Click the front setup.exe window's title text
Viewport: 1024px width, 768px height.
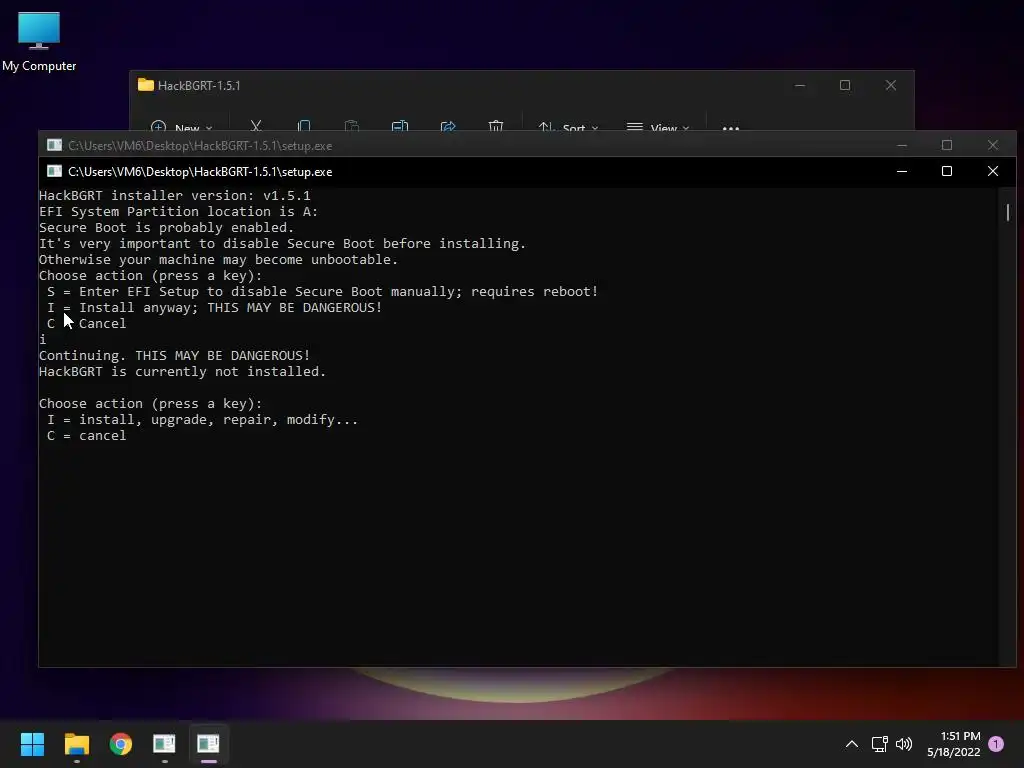(200, 172)
